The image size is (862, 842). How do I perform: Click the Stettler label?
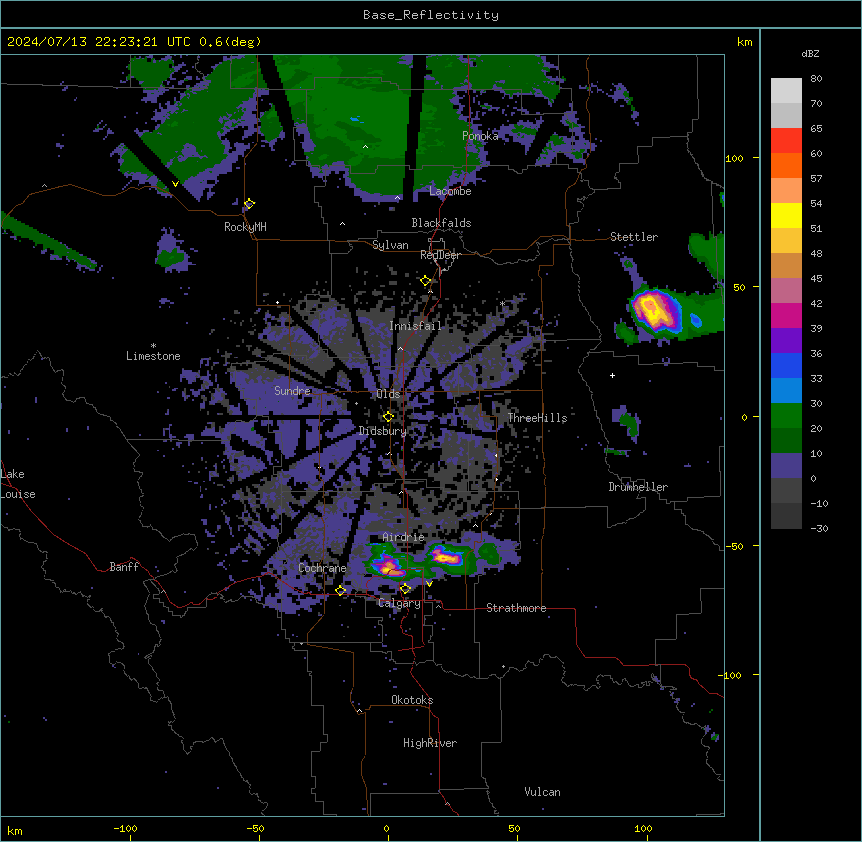(x=634, y=237)
